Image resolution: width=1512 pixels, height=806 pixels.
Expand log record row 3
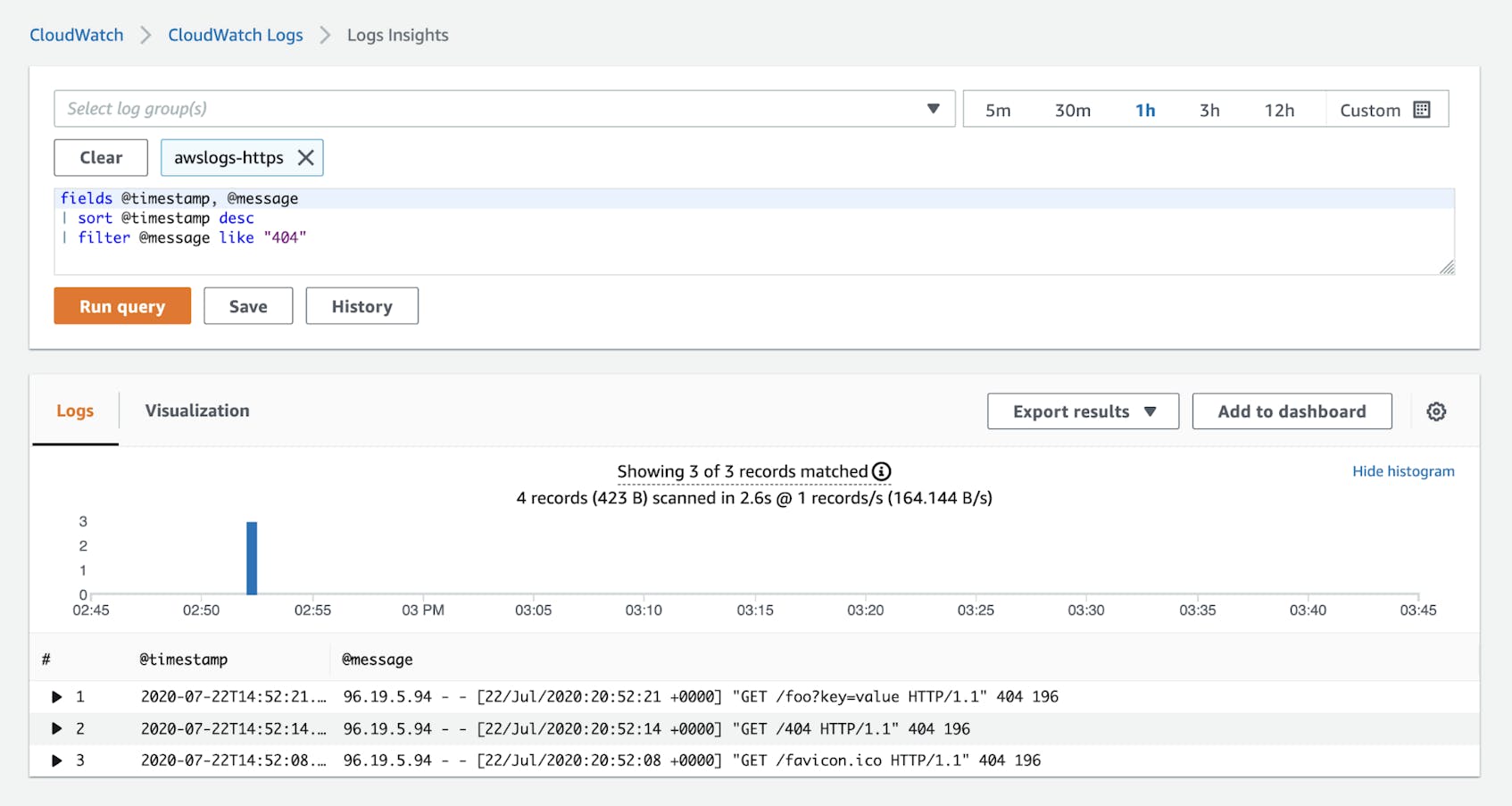[x=57, y=760]
